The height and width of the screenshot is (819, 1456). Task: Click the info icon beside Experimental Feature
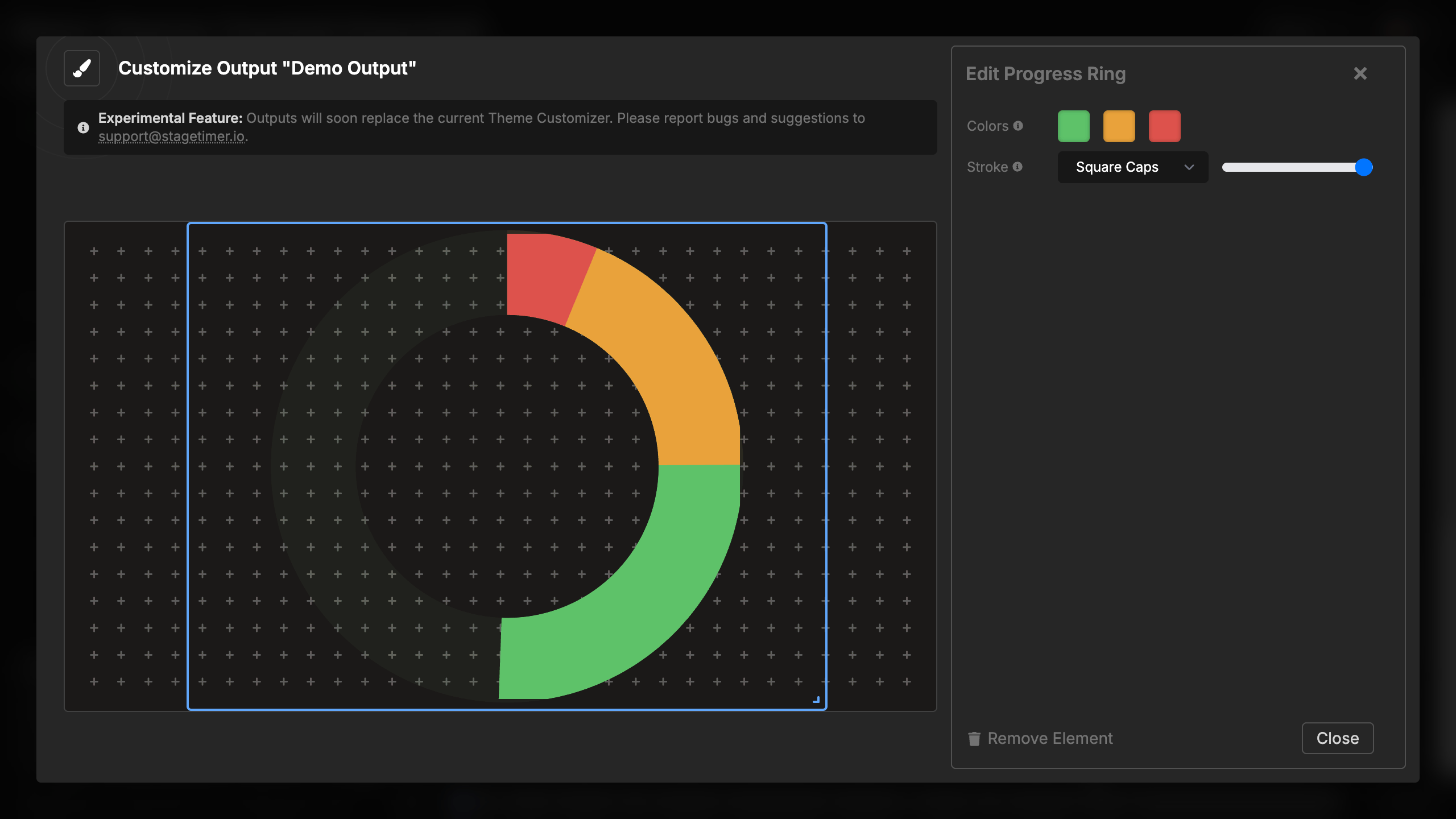click(x=83, y=127)
